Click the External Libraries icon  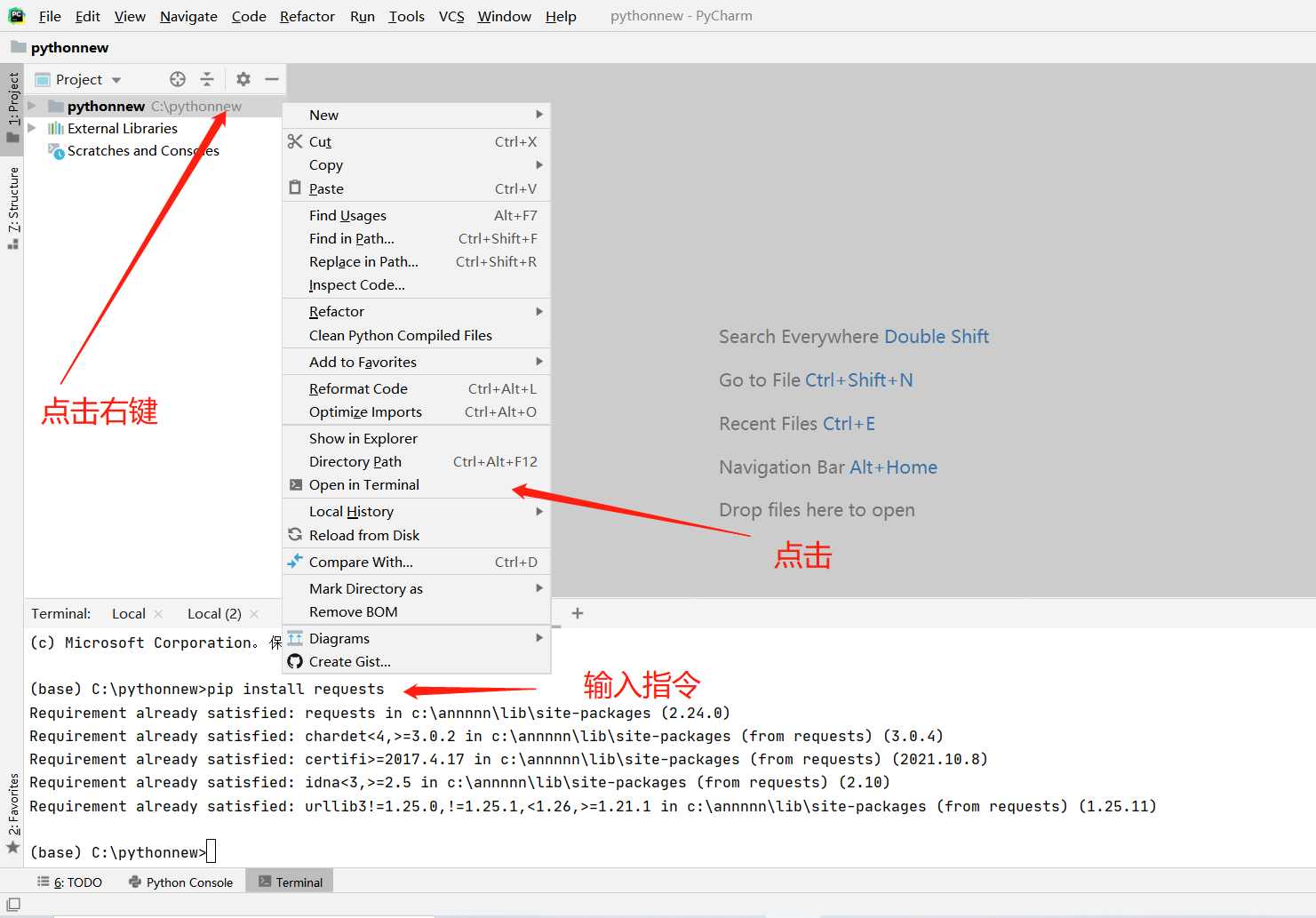pyautogui.click(x=56, y=128)
